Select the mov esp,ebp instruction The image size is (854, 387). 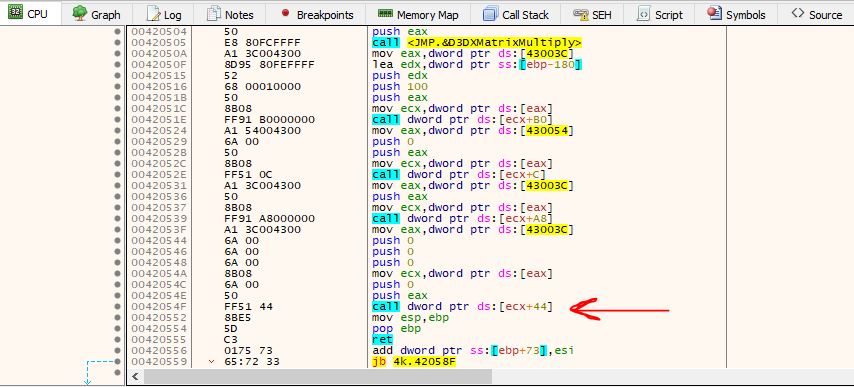[x=411, y=317]
